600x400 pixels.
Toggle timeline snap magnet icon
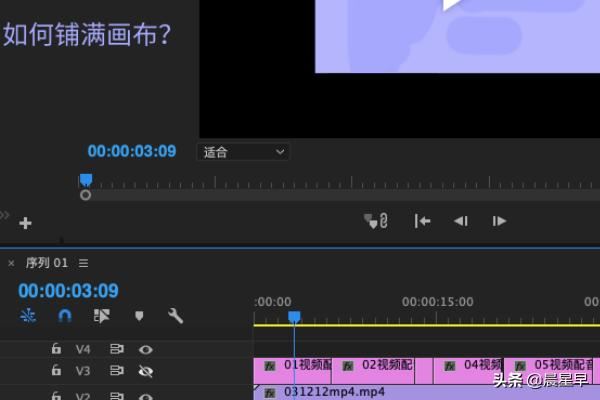[x=65, y=316]
